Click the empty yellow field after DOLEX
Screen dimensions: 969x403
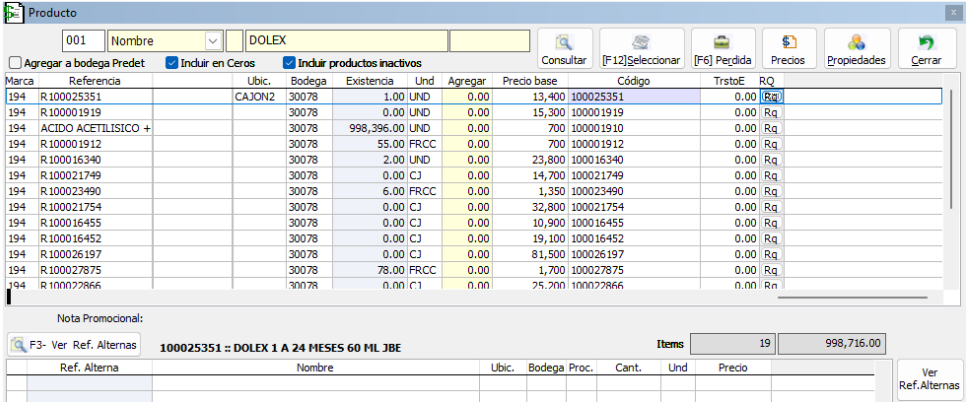tap(489, 41)
